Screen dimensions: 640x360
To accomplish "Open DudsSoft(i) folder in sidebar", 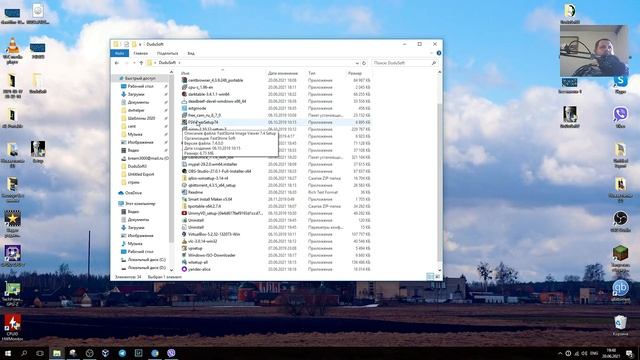I will [x=137, y=166].
